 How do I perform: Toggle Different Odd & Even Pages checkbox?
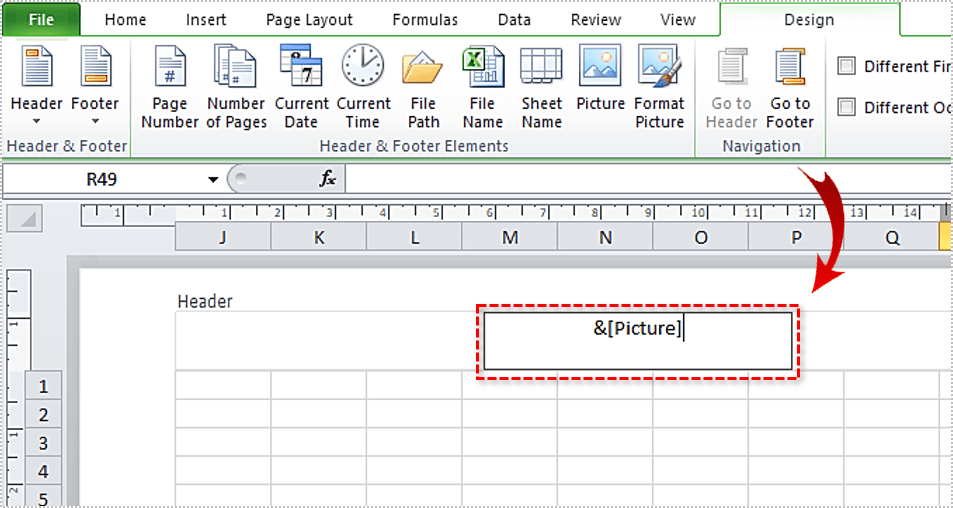point(847,107)
